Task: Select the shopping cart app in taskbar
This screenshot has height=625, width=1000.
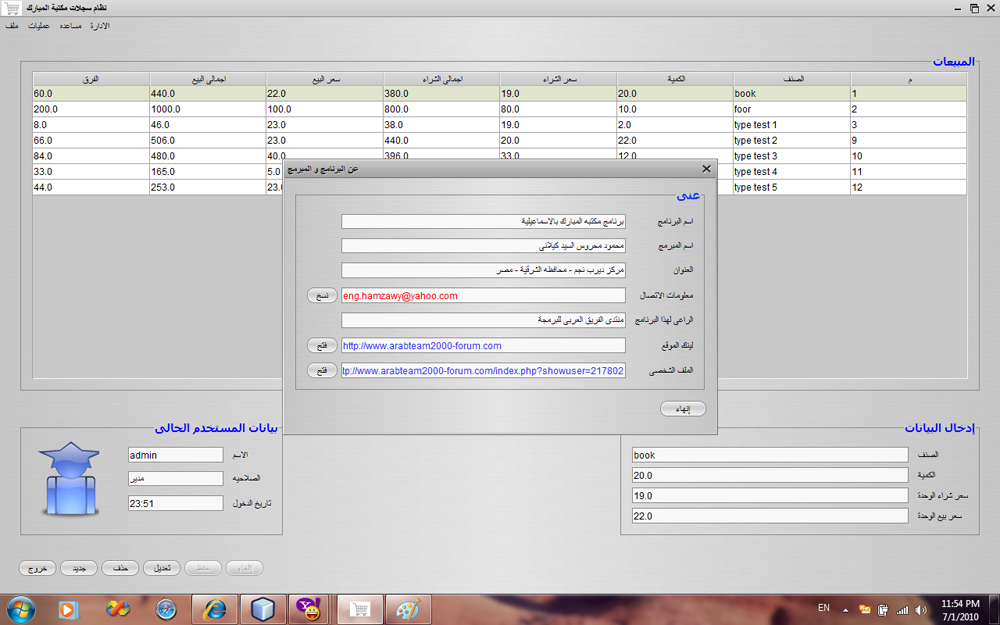Action: tap(360, 610)
